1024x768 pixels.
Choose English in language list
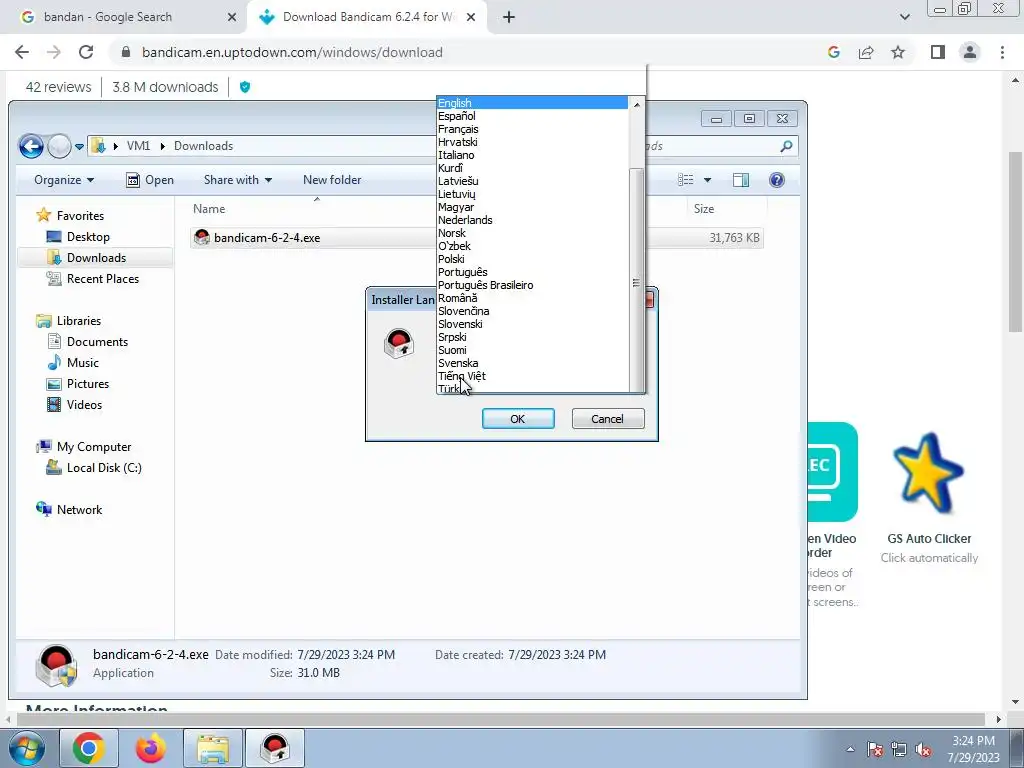(x=532, y=103)
